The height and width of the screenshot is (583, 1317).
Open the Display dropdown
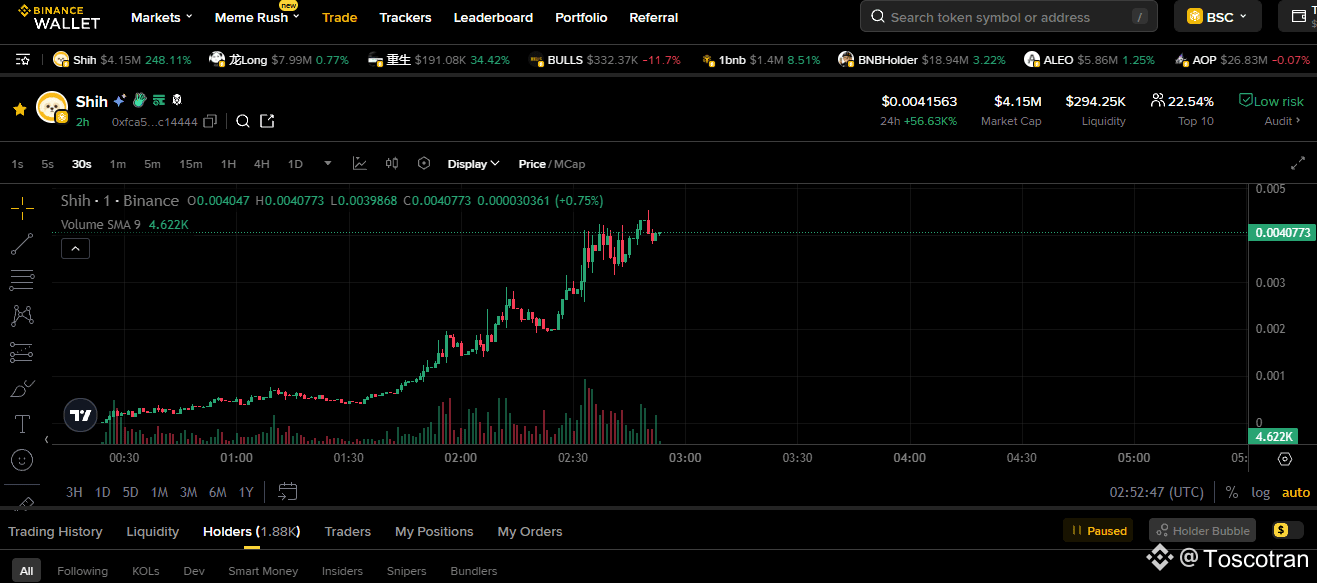[x=473, y=164]
